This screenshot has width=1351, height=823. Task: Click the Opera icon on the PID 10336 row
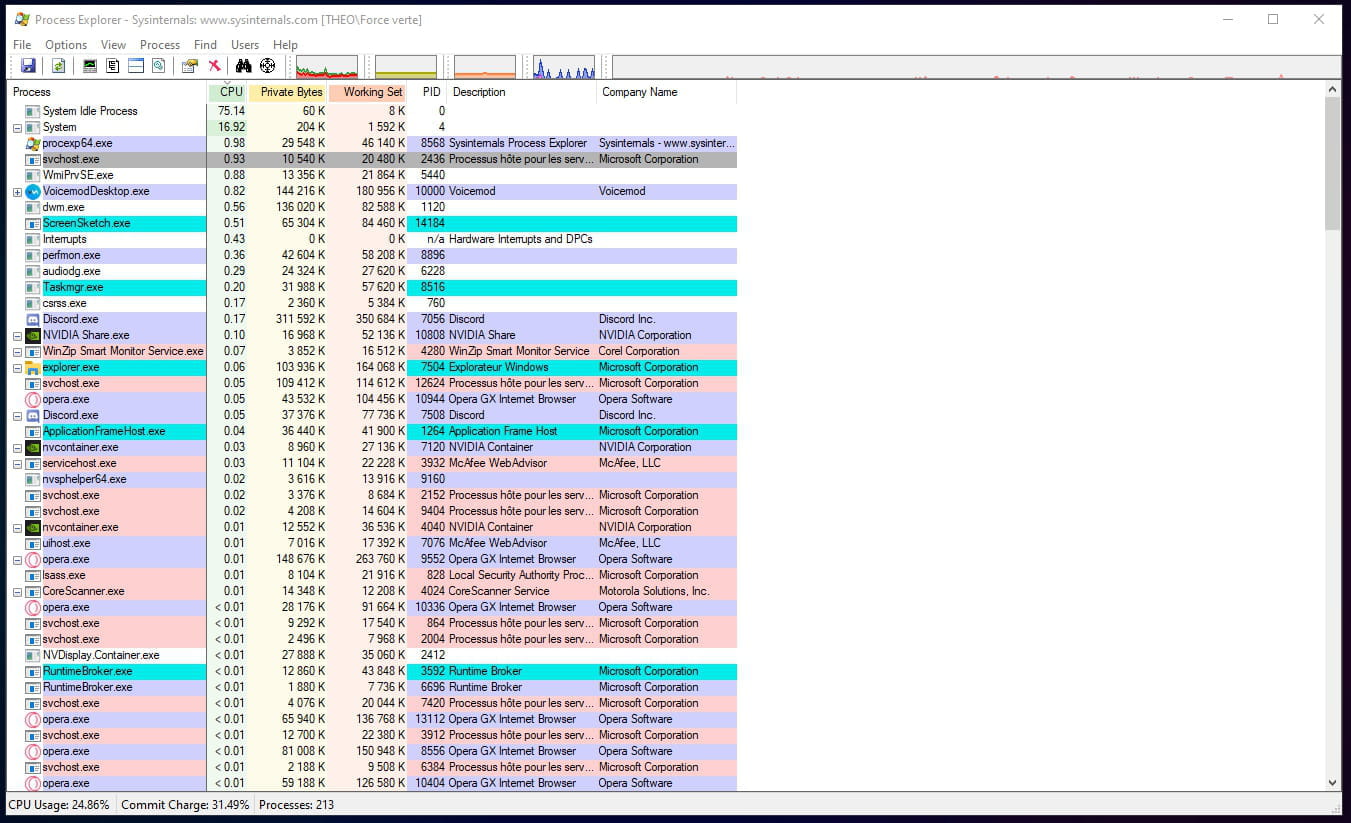coord(32,607)
